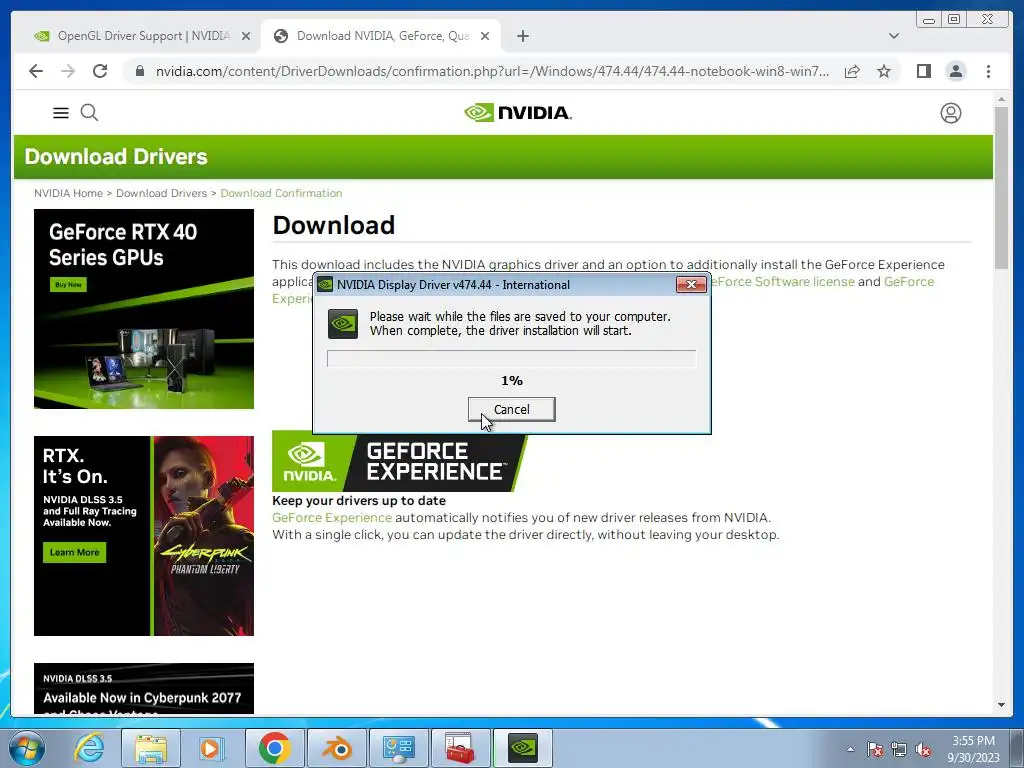Click the GeForce Experience banner image
The height and width of the screenshot is (768, 1024).
[399, 461]
